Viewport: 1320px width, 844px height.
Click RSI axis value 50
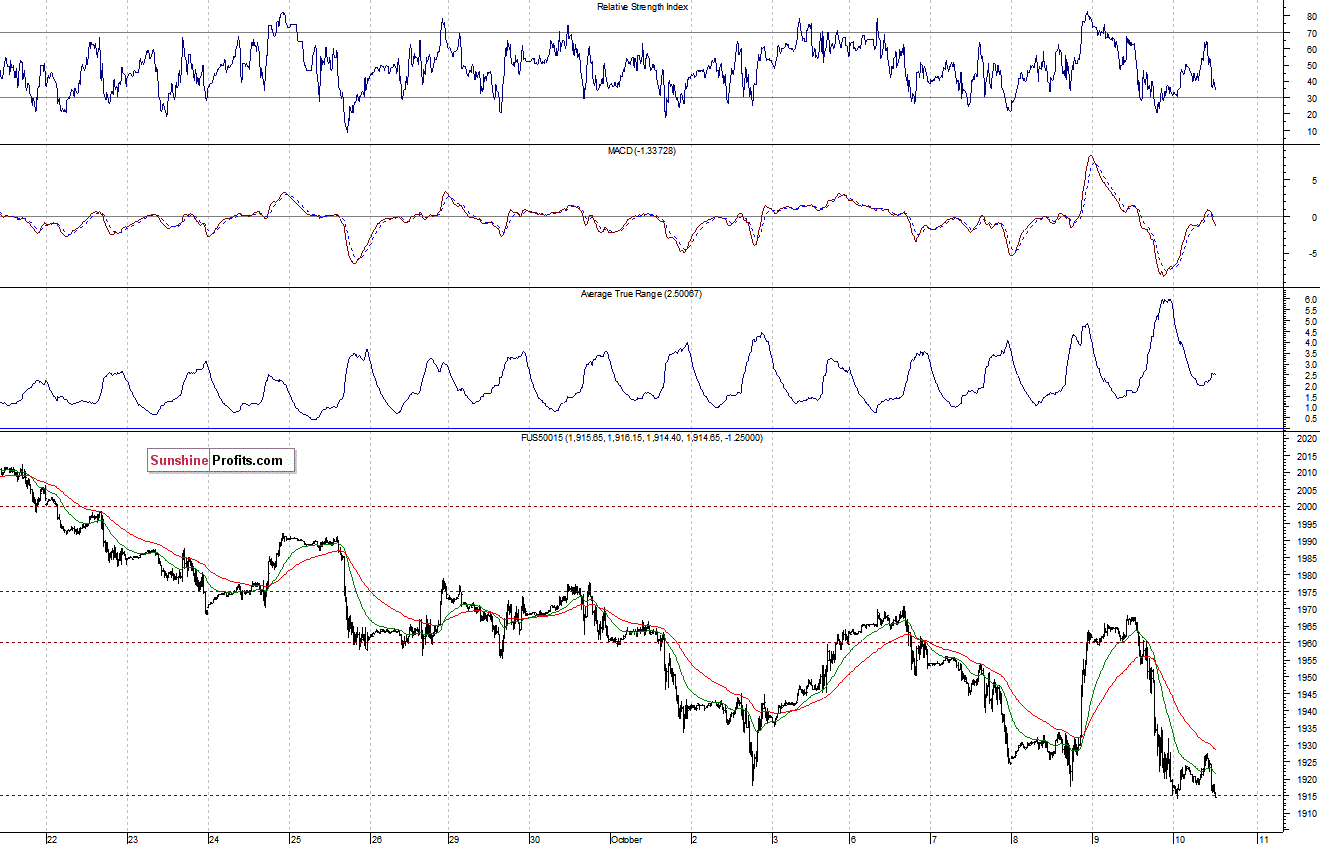coord(1310,66)
